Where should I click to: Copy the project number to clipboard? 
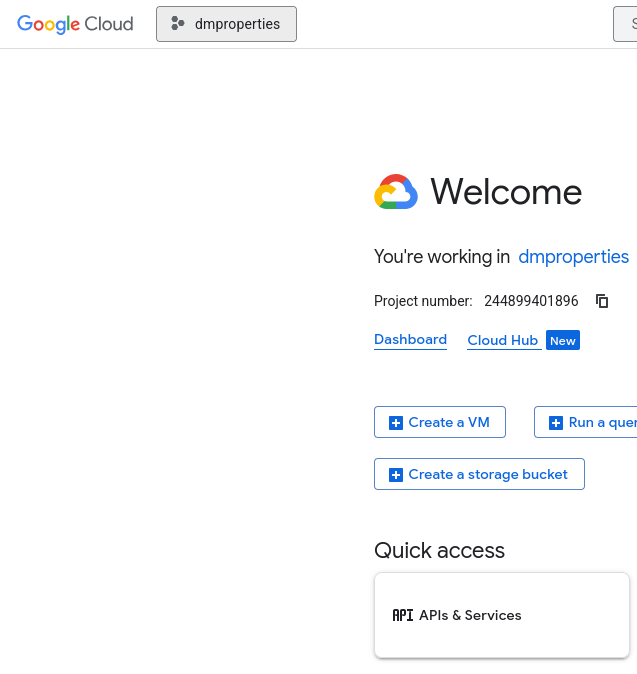pos(602,301)
